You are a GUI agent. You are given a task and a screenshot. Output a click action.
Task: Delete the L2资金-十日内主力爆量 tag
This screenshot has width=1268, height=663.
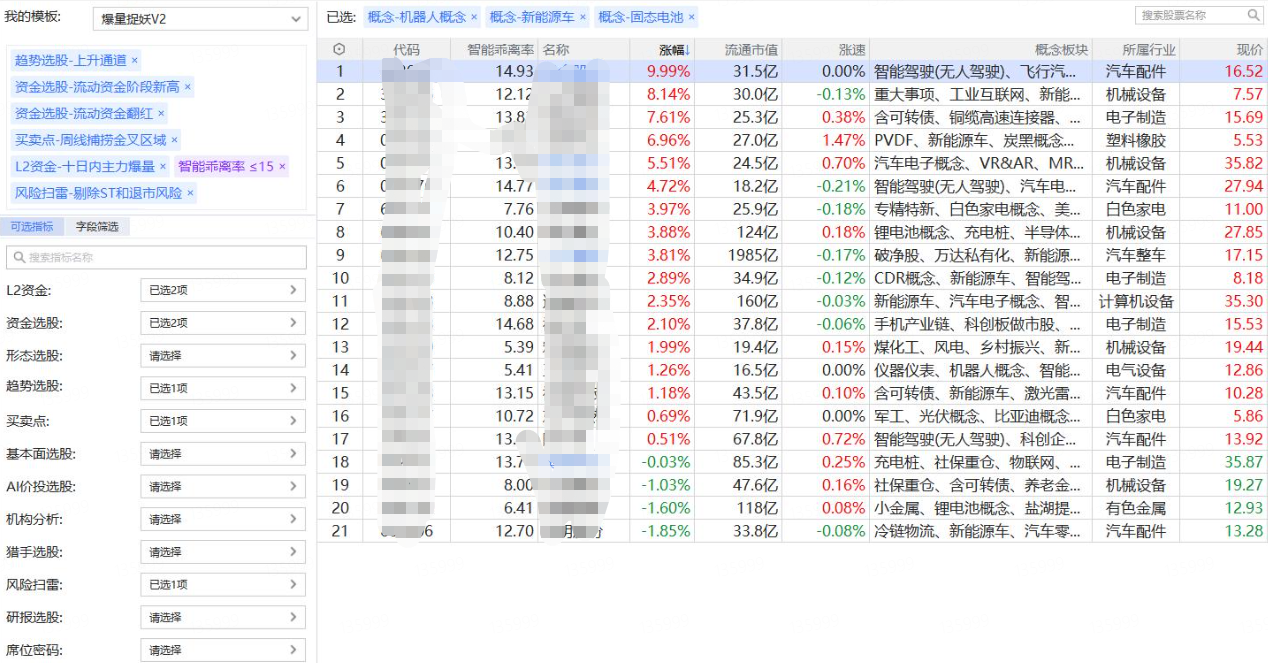[163, 167]
